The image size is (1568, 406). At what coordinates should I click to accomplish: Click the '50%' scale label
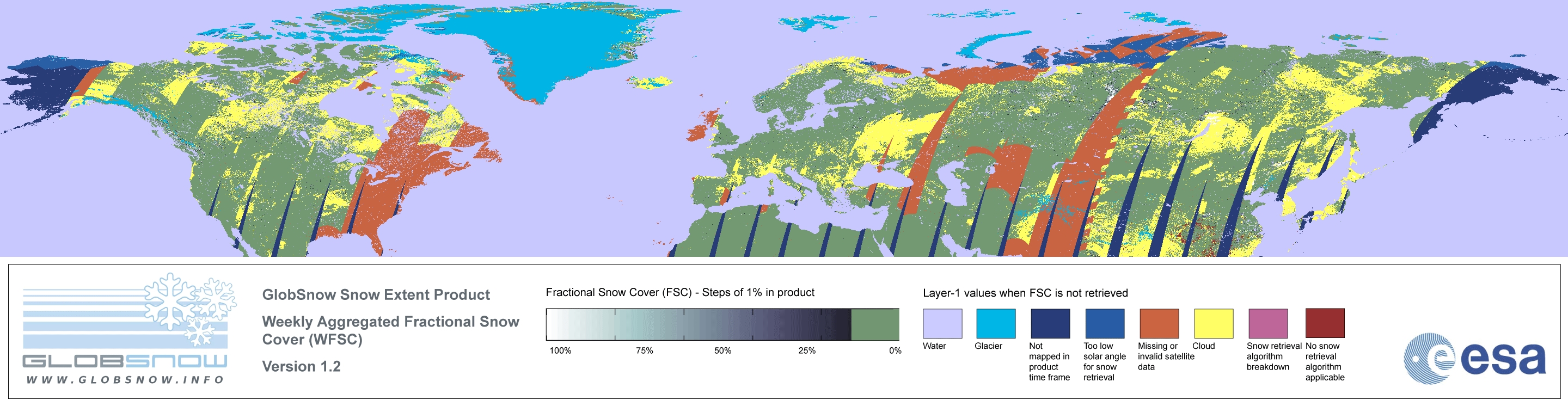tap(722, 350)
